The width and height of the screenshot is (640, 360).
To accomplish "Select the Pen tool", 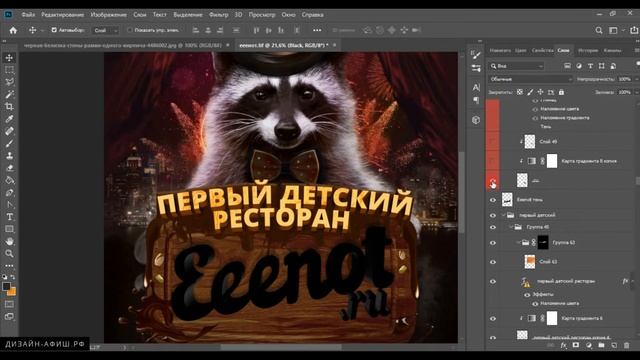I will pos(9,192).
